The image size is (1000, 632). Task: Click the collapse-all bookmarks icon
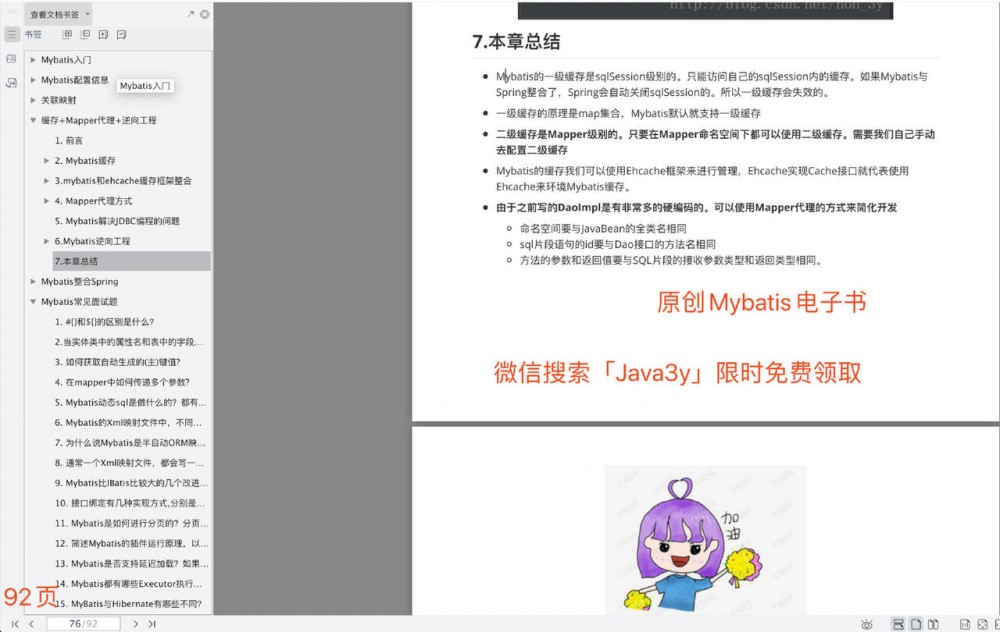(x=86, y=34)
